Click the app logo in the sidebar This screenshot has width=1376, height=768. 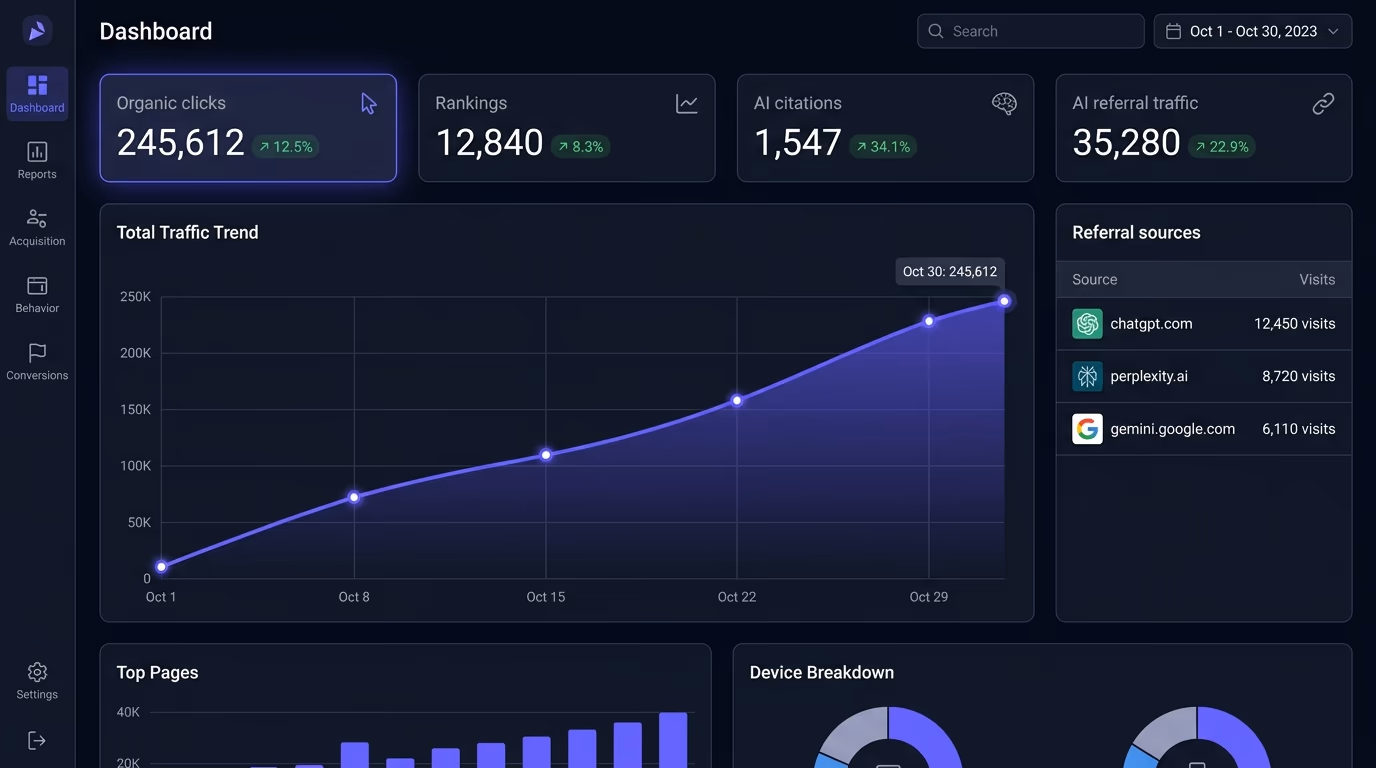tap(37, 31)
